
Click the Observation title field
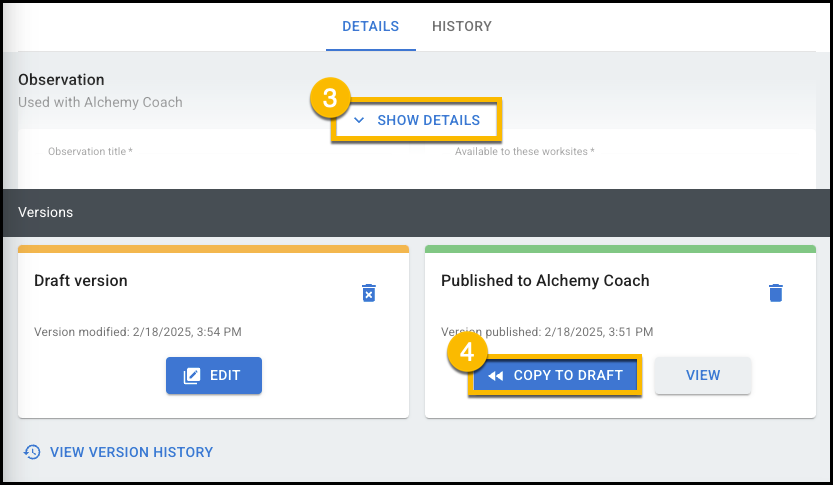click(x=212, y=157)
